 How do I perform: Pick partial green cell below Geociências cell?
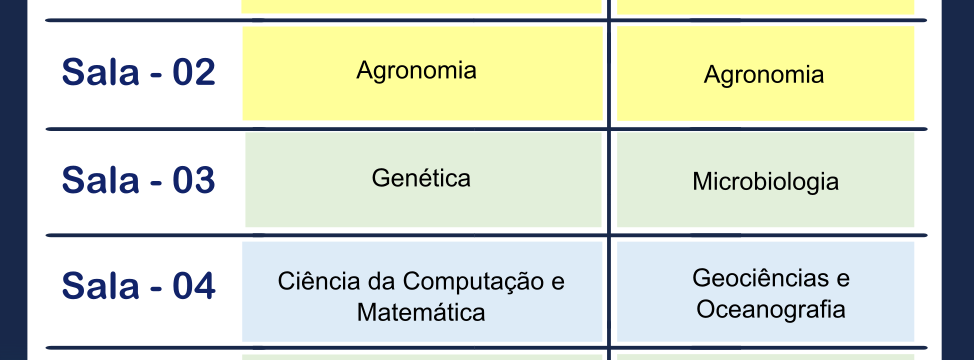[765, 357]
